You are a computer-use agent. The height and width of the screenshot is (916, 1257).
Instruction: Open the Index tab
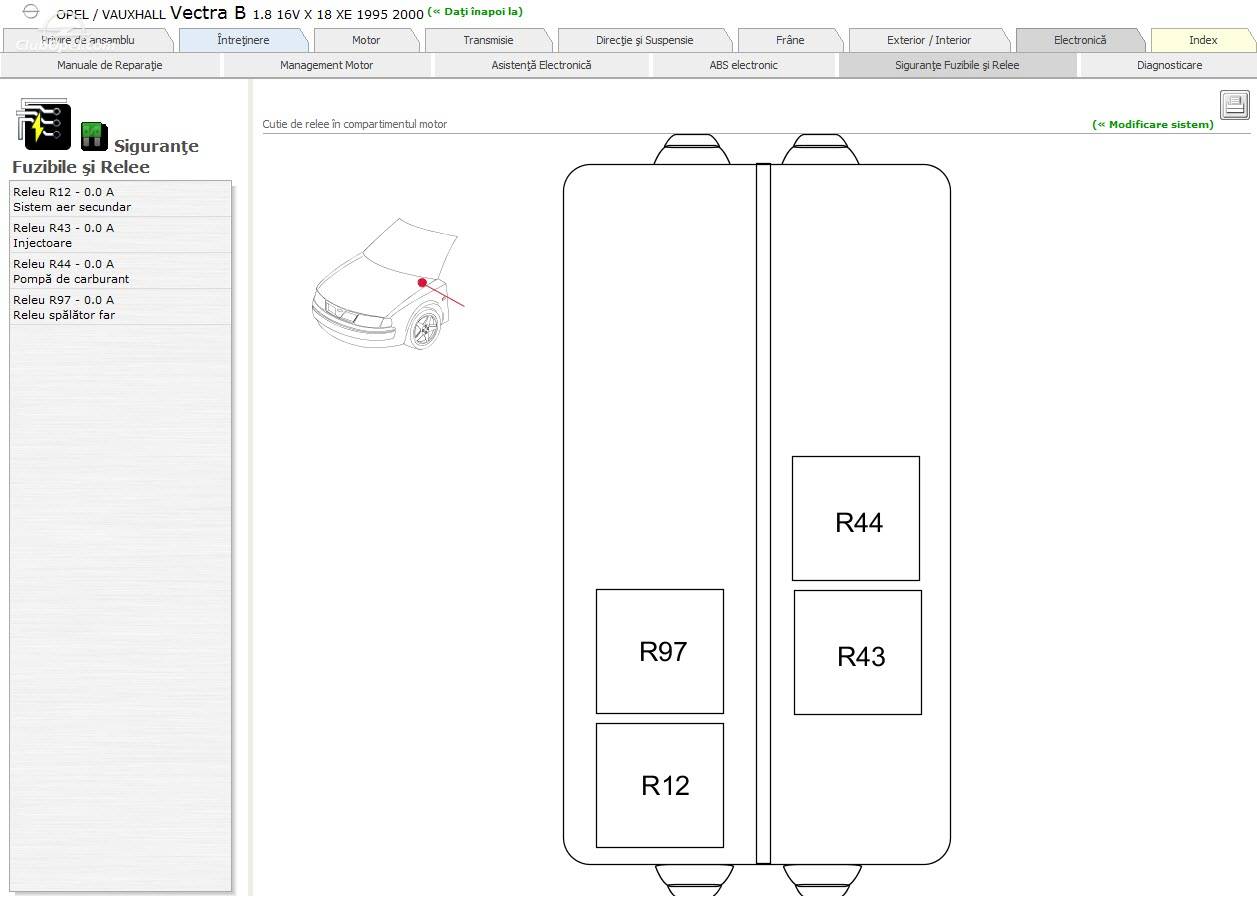click(1203, 40)
